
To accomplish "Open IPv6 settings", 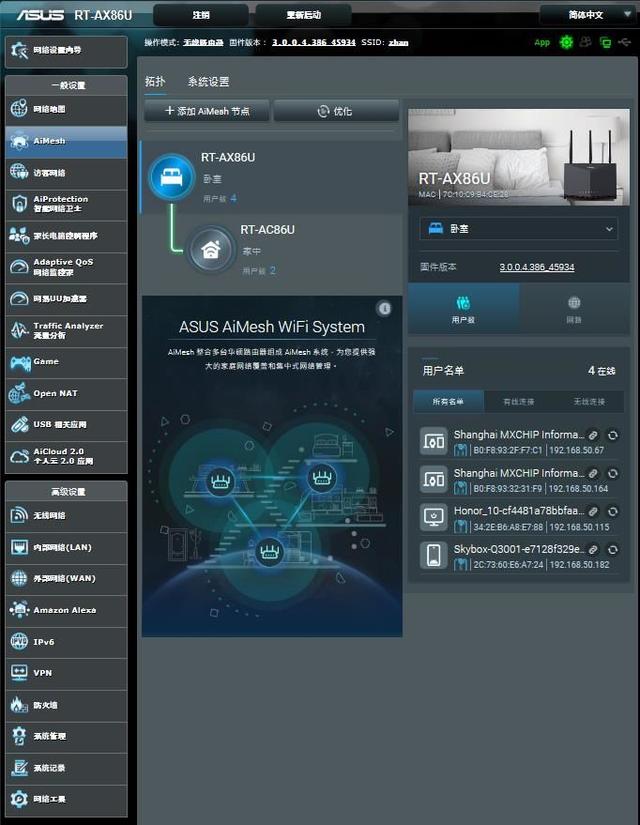I will 66,642.
